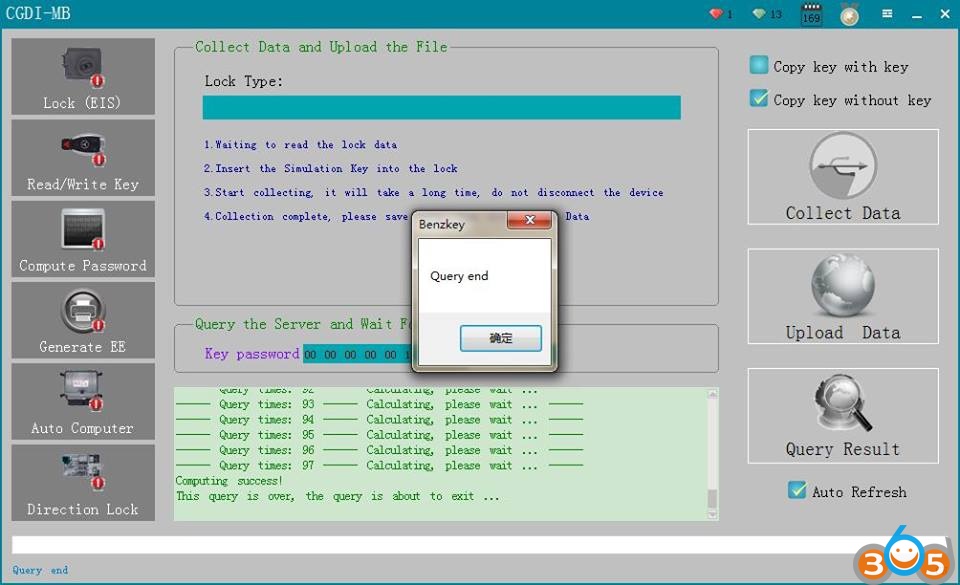Click the green diamond points icon
This screenshot has height=585, width=960.
click(x=759, y=14)
